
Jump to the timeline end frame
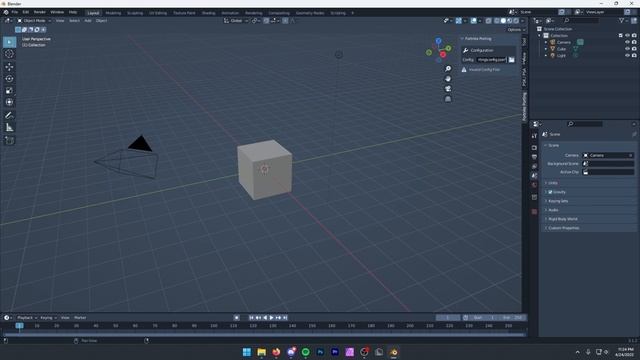pyautogui.click(x=285, y=318)
